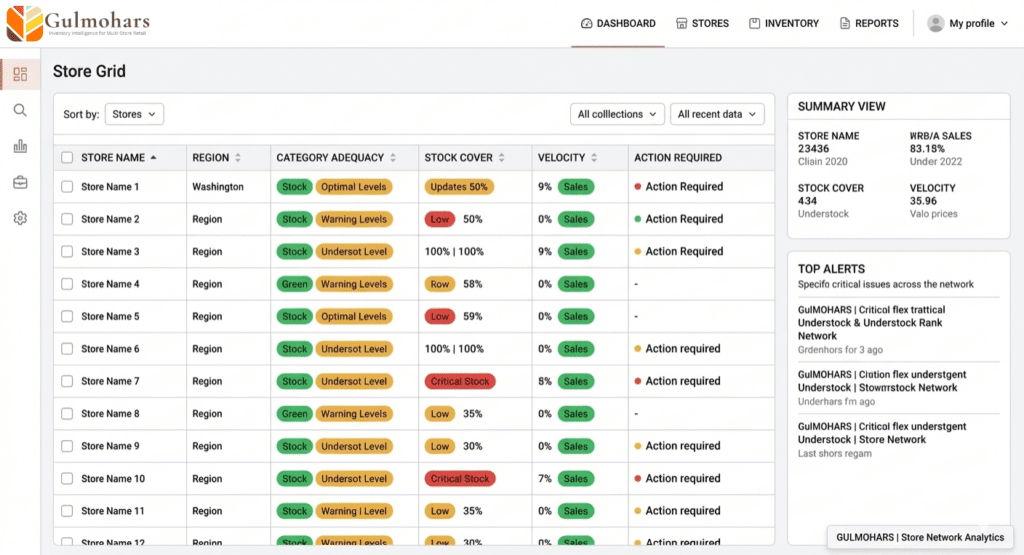Sort by the STOCK COVER column arrows

pos(502,157)
